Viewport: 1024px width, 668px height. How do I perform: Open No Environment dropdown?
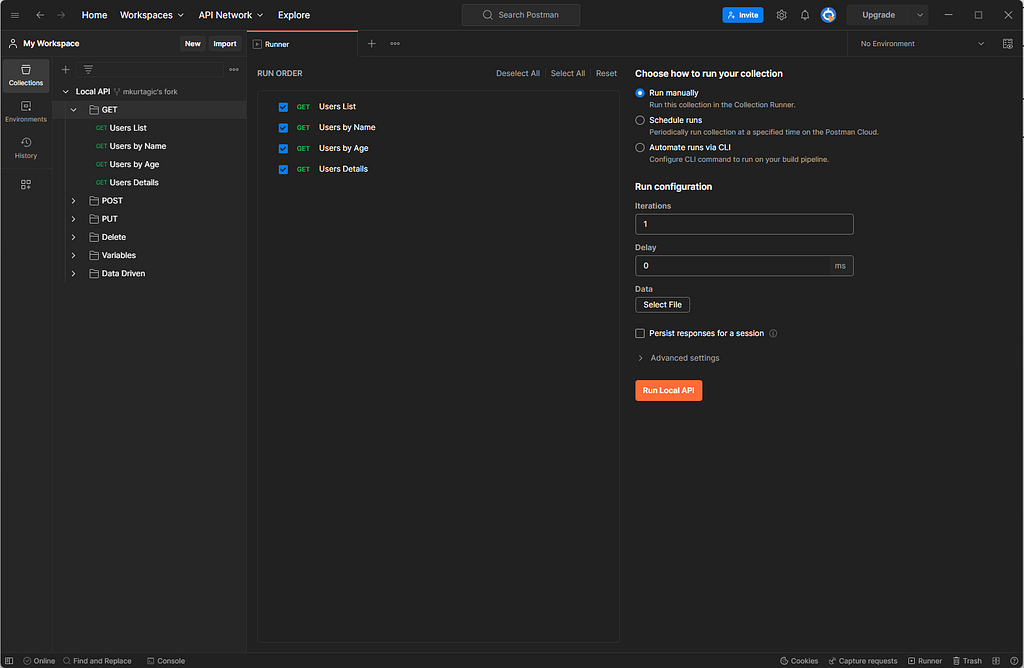pyautogui.click(x=921, y=44)
